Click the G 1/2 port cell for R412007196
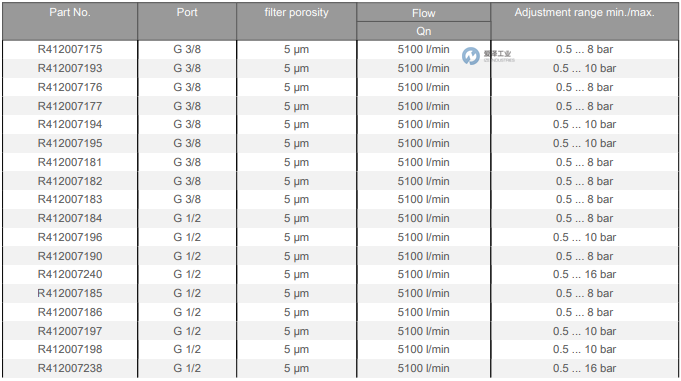 pyautogui.click(x=187, y=238)
